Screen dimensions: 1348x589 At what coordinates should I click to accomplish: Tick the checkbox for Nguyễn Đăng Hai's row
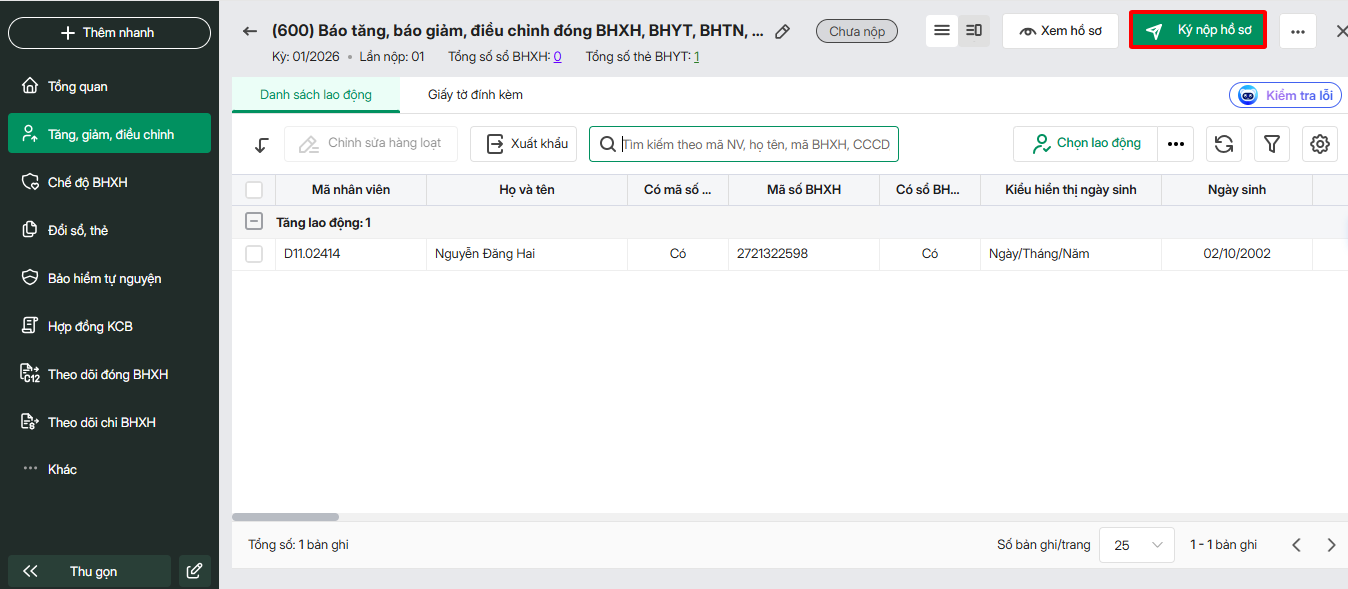(254, 254)
